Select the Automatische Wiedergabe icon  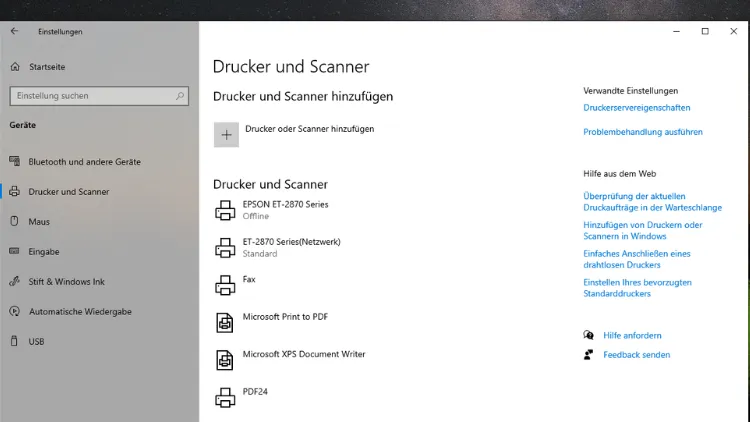pos(15,311)
